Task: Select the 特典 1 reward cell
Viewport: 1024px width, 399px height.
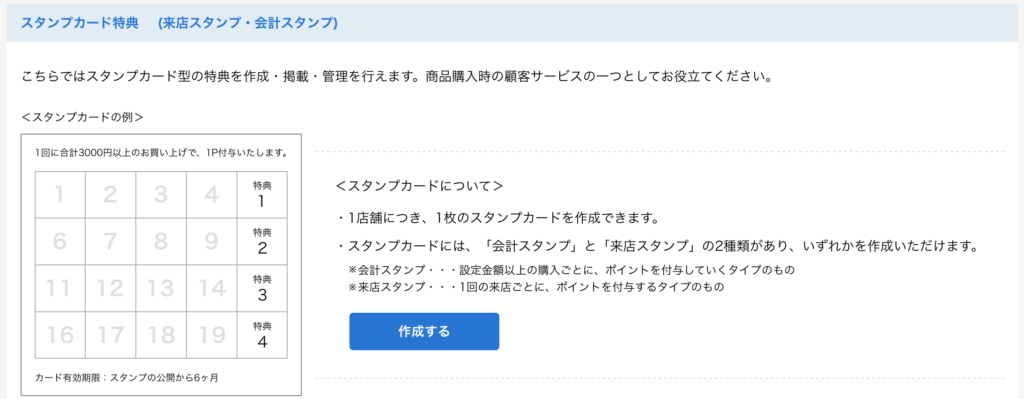Action: click(x=262, y=195)
